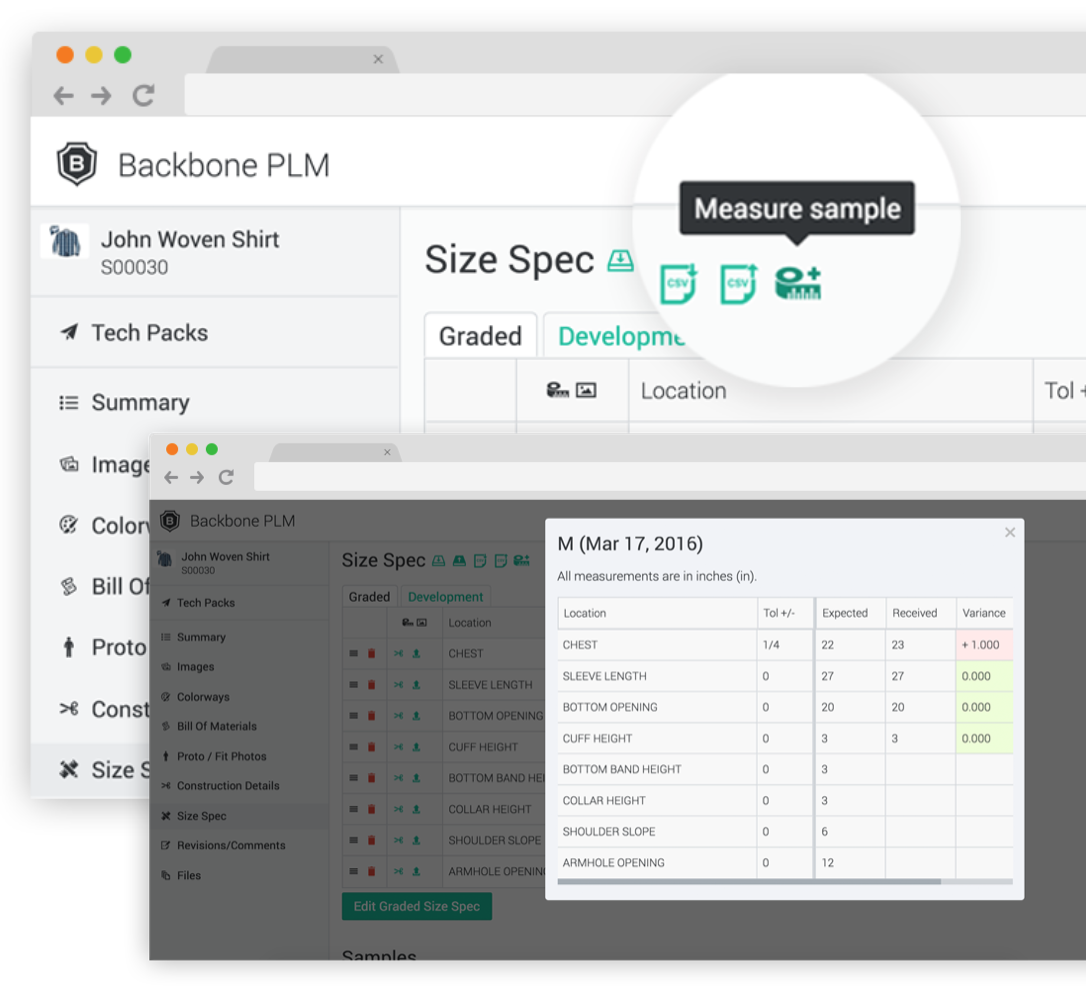1086x1002 pixels.
Task: Click green 0.000 variance cell for SLEEVE LENGTH
Action: point(983,676)
